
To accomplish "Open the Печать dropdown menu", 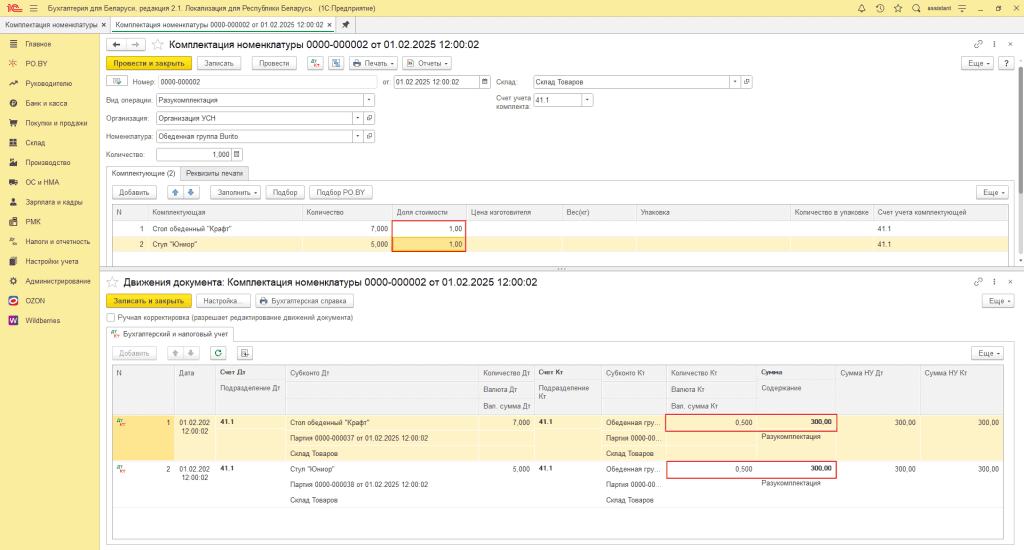I will click(x=373, y=63).
